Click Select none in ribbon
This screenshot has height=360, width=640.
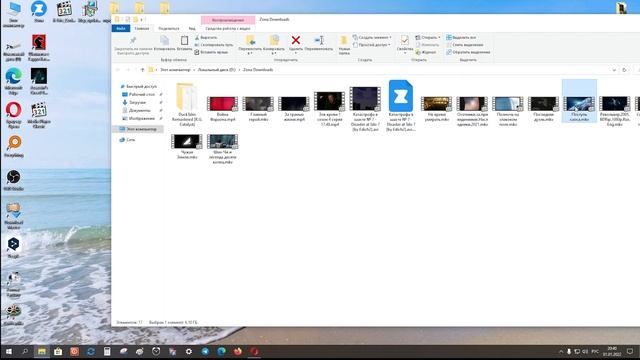point(464,45)
